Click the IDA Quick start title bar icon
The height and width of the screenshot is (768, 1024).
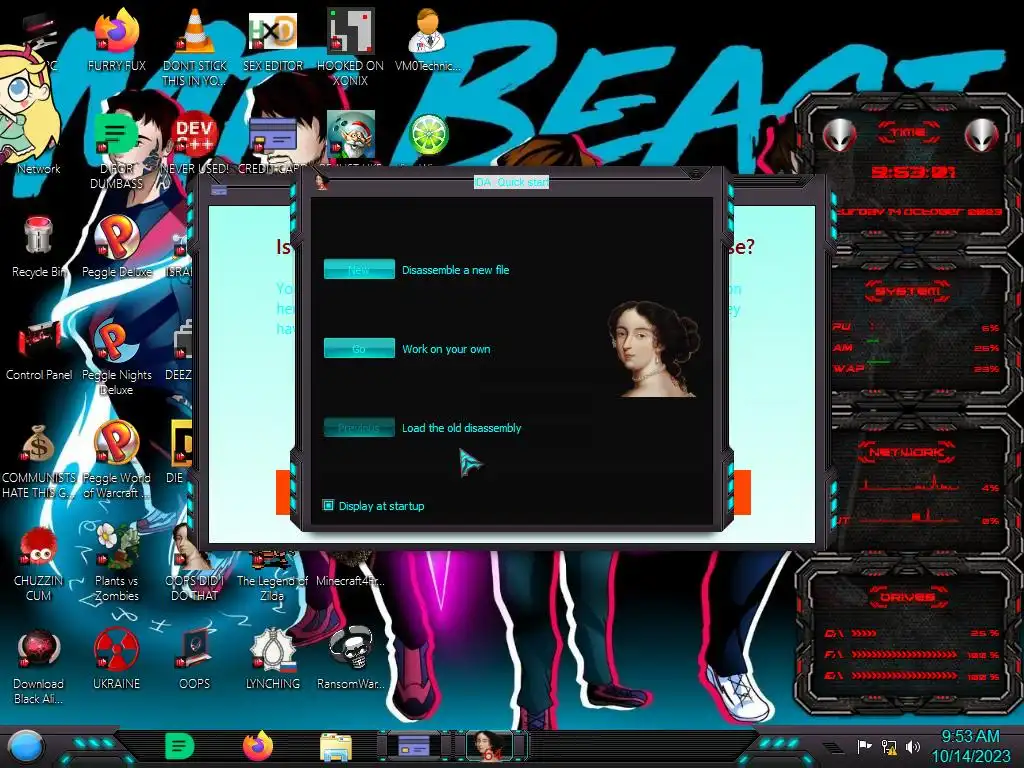coord(321,182)
